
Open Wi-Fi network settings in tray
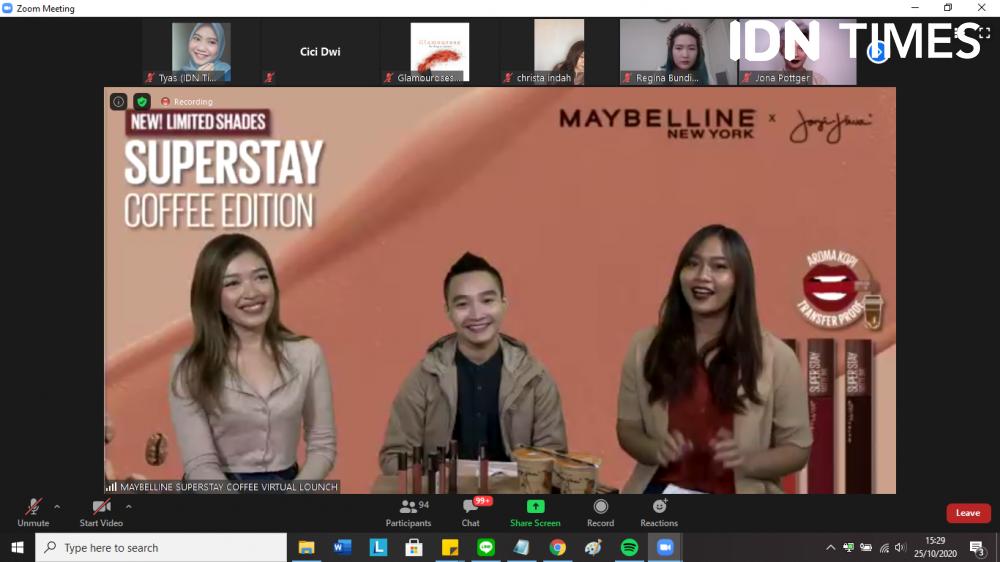(x=884, y=547)
